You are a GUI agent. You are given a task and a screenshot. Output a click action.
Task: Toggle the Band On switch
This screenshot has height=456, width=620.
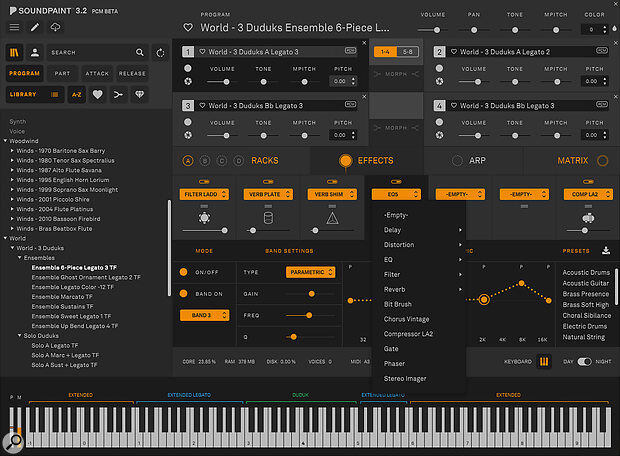pos(183,293)
